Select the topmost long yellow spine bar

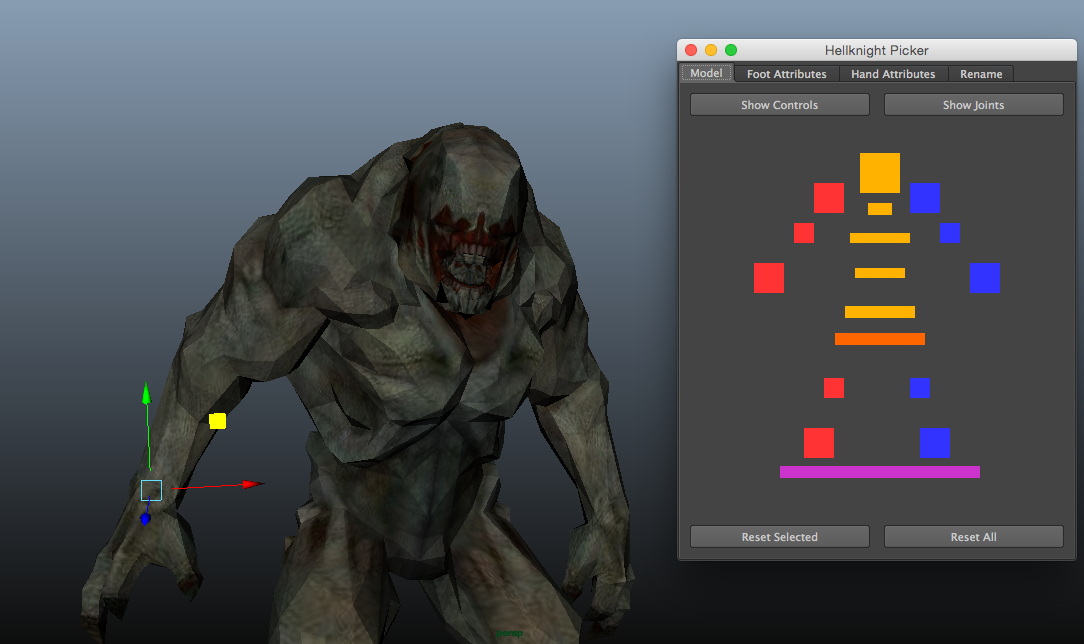coord(879,238)
